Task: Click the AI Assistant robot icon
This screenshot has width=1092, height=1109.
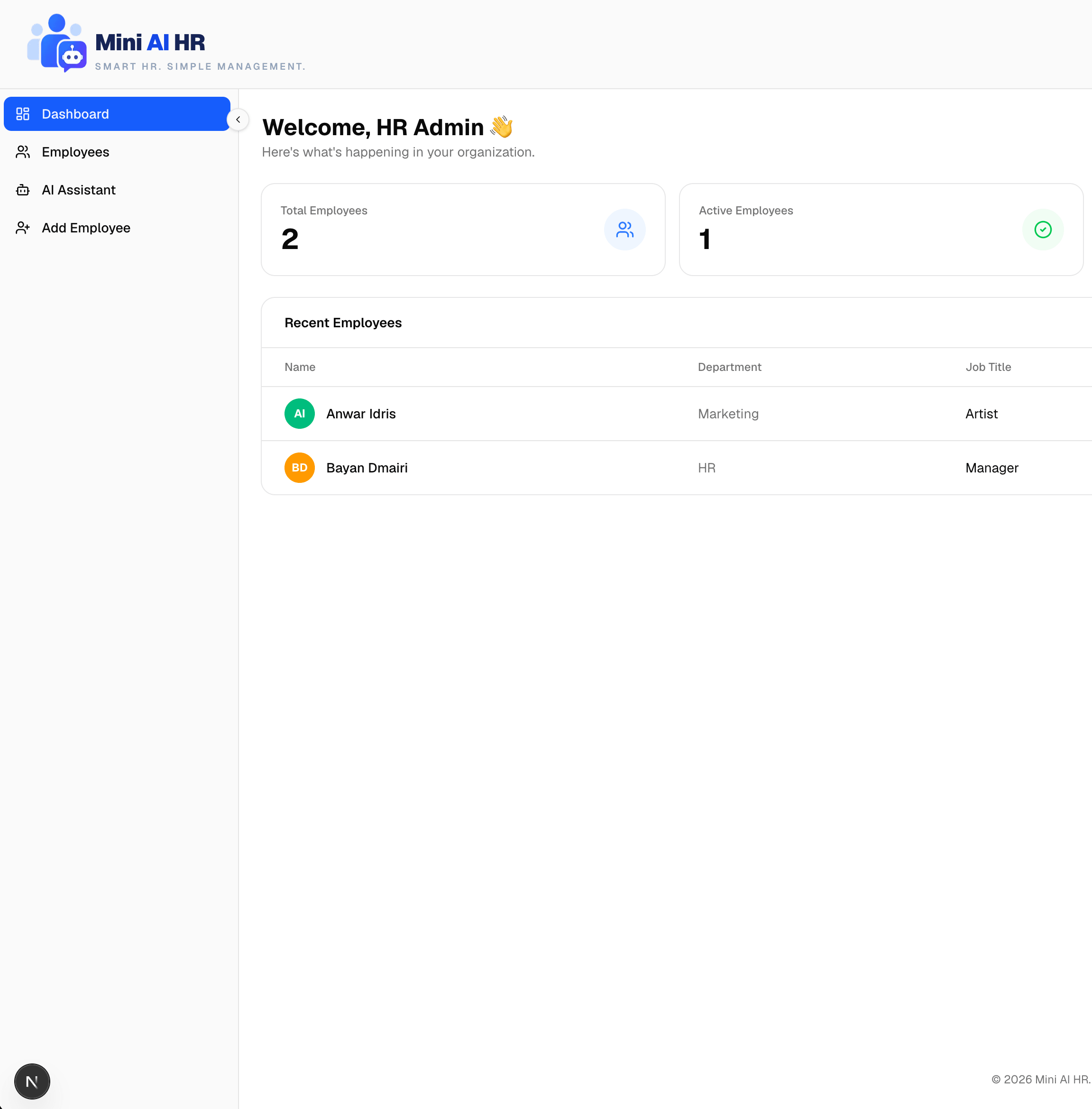Action: 23,189
